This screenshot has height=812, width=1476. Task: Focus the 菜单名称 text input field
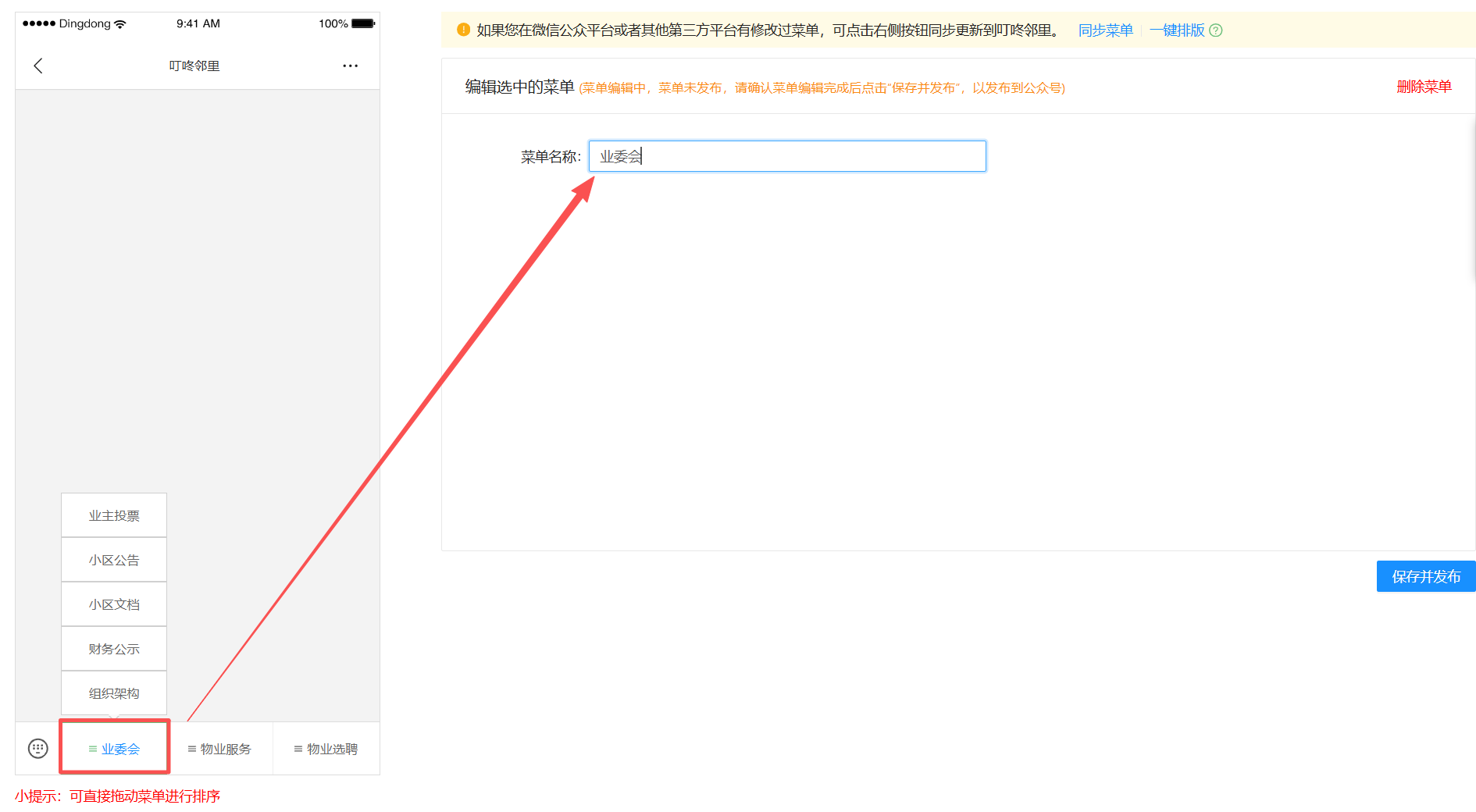787,156
